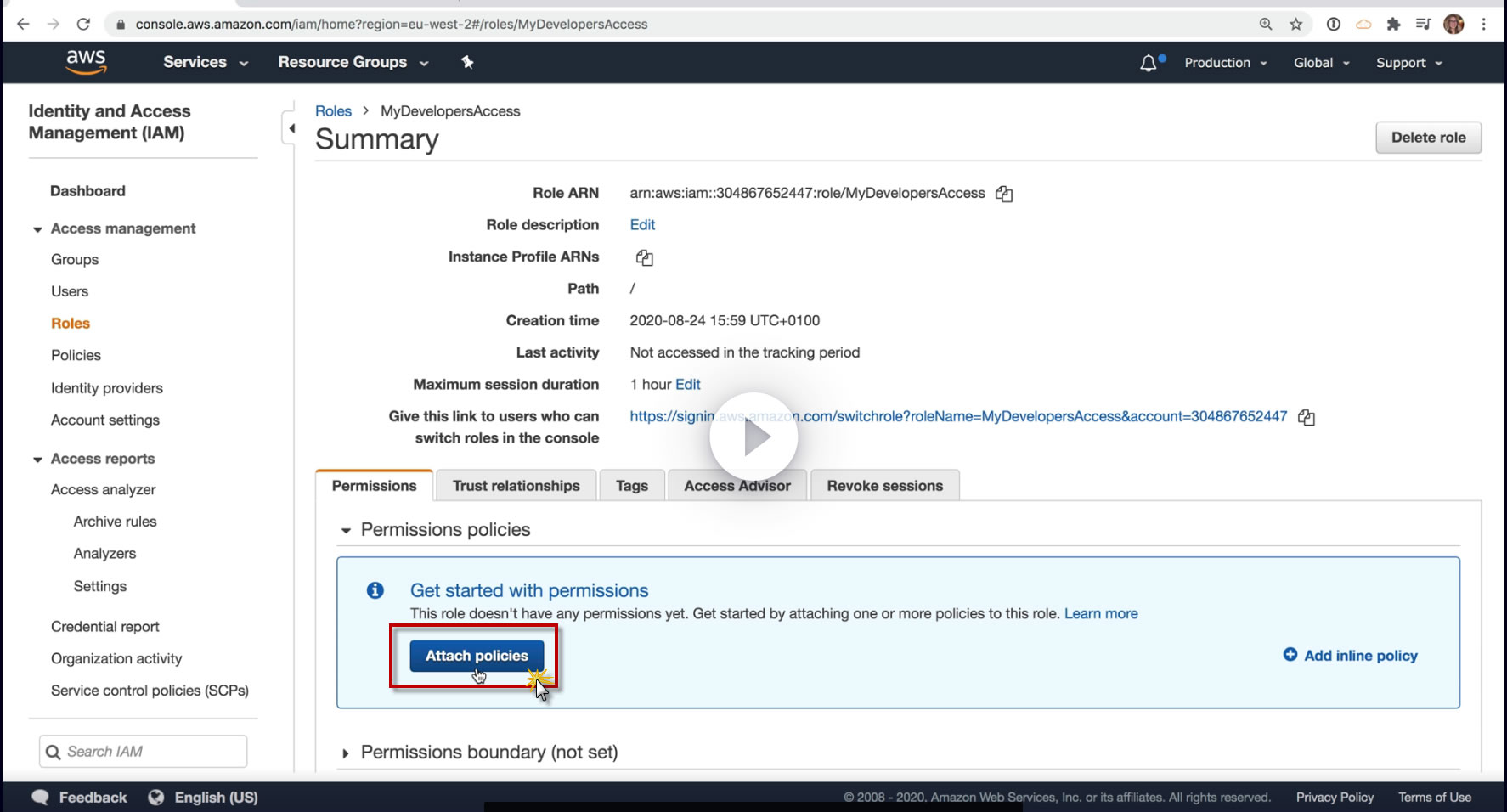Open the switch role console URL
This screenshot has height=812, width=1507.
(958, 416)
